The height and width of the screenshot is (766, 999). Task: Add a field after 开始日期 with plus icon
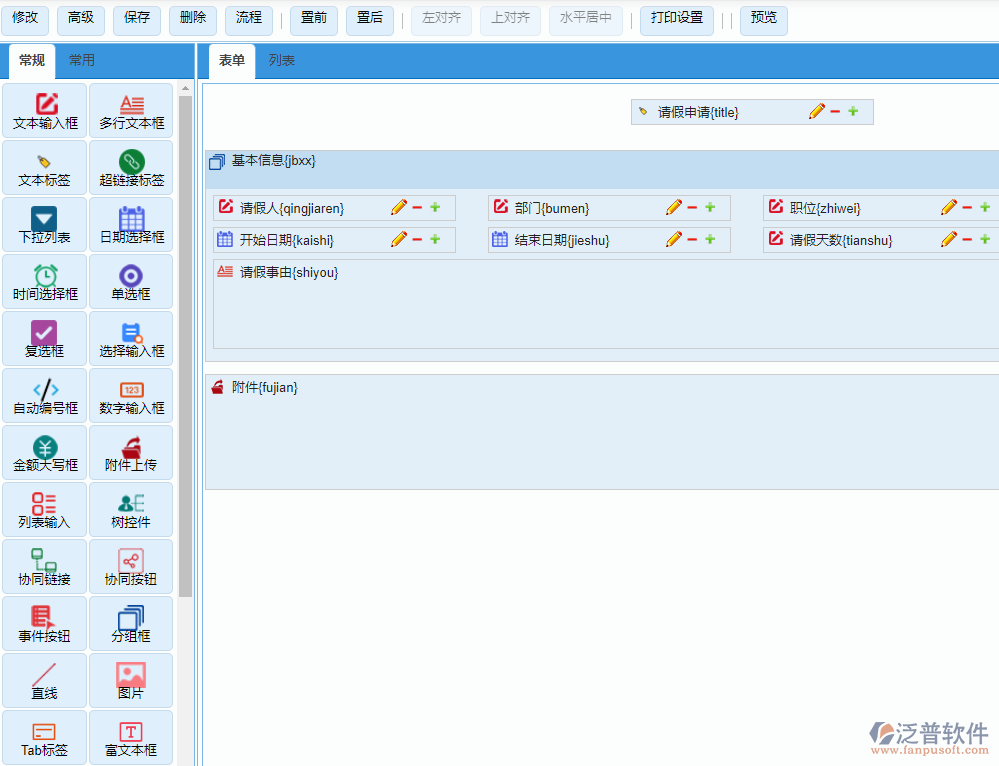coord(435,240)
